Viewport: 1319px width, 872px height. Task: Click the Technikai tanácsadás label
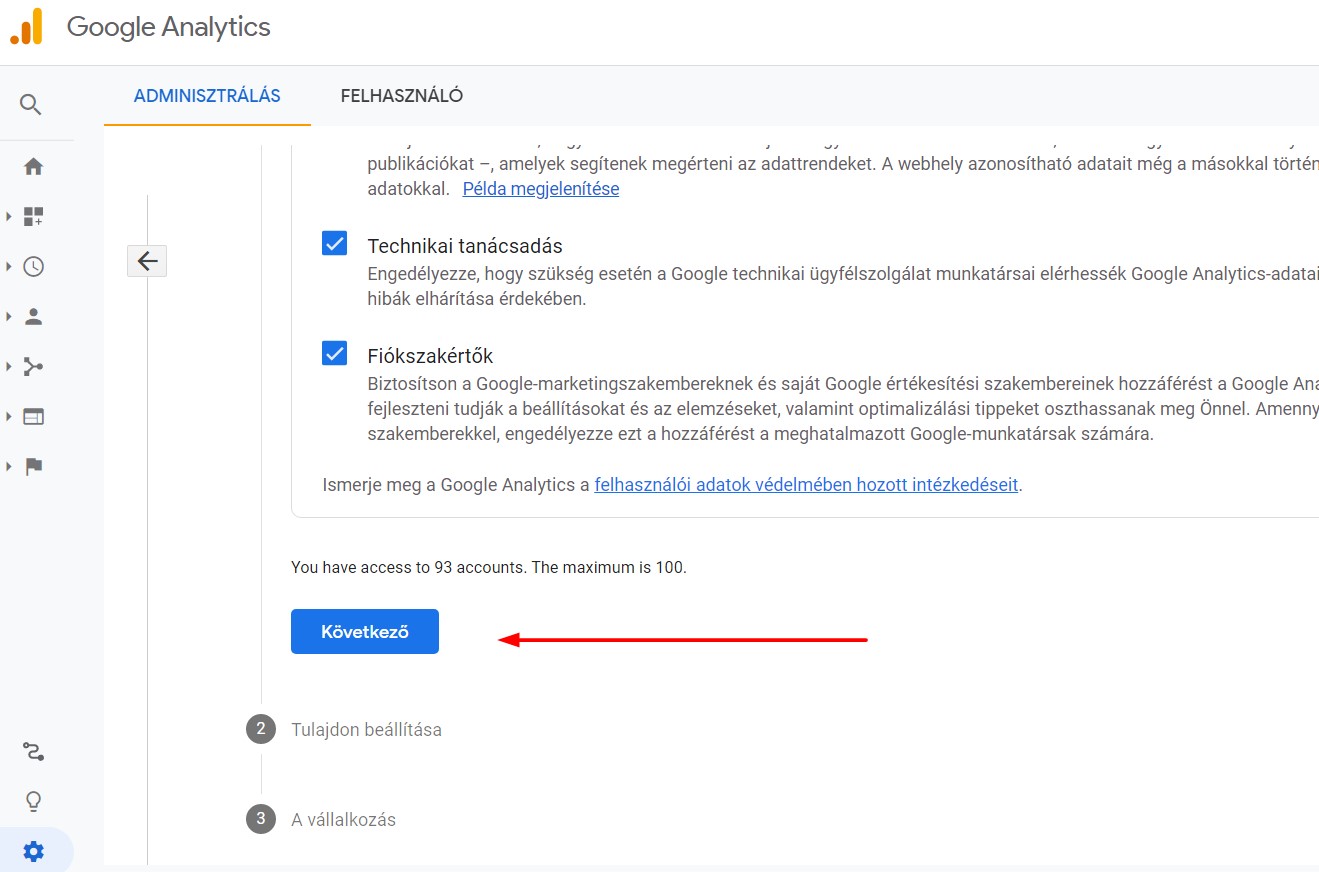click(x=465, y=246)
